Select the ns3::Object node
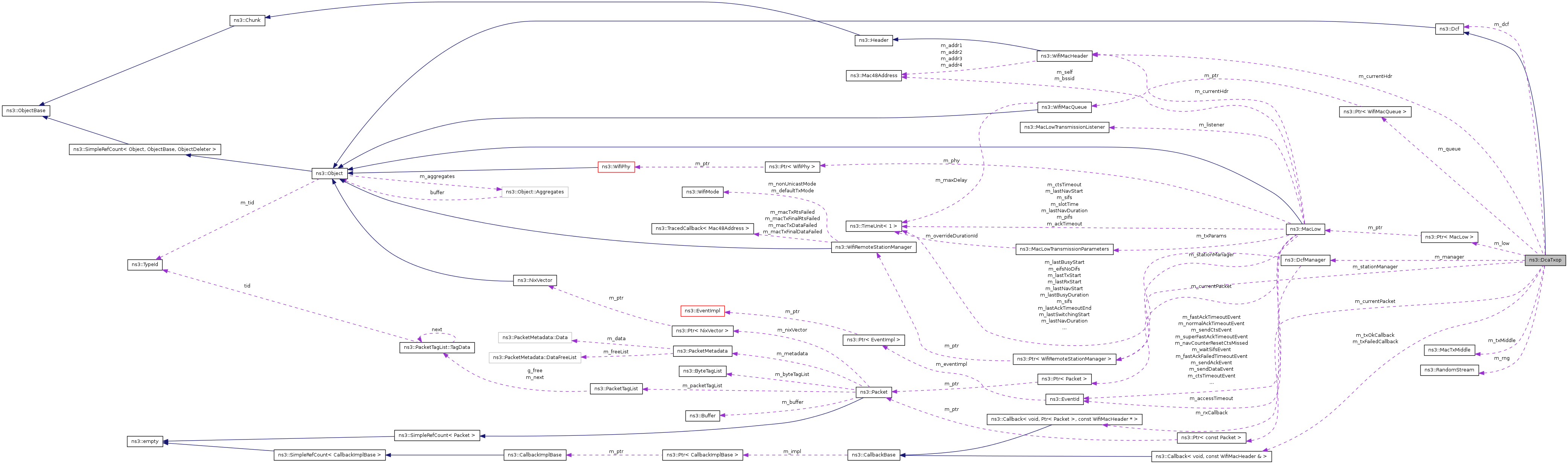The image size is (1568, 464). pyautogui.click(x=329, y=173)
